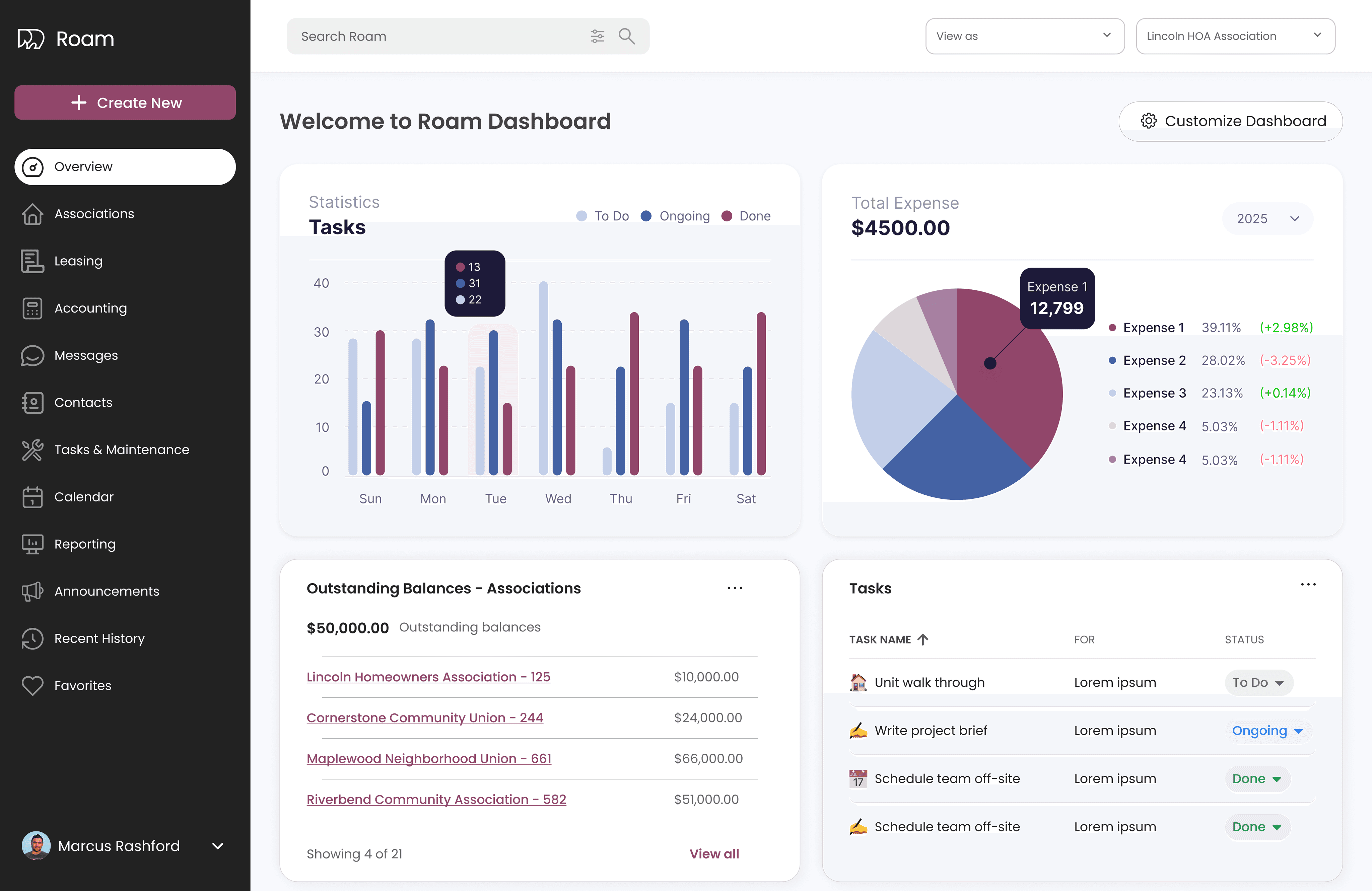Click the Tasks & Maintenance tools icon
Image resolution: width=1372 pixels, height=891 pixels.
(32, 450)
